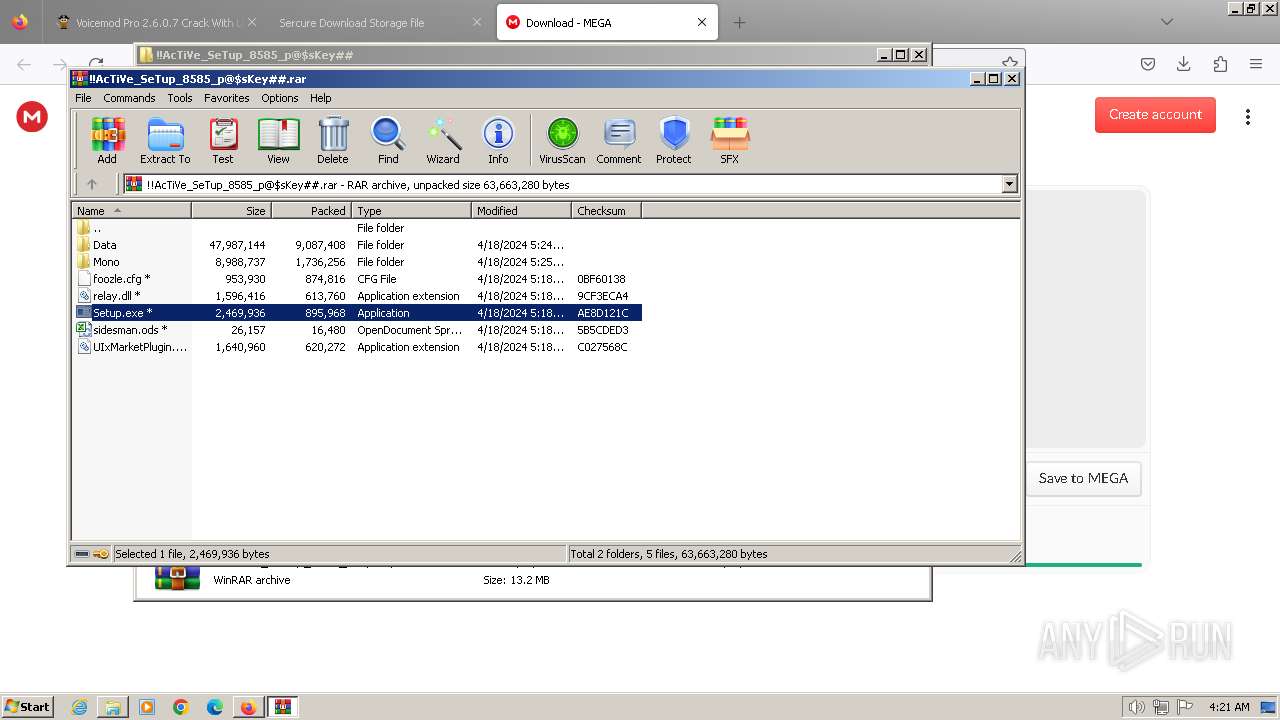This screenshot has height=720, width=1280.
Task: Open the Find magnifier tool
Action: tap(388, 140)
